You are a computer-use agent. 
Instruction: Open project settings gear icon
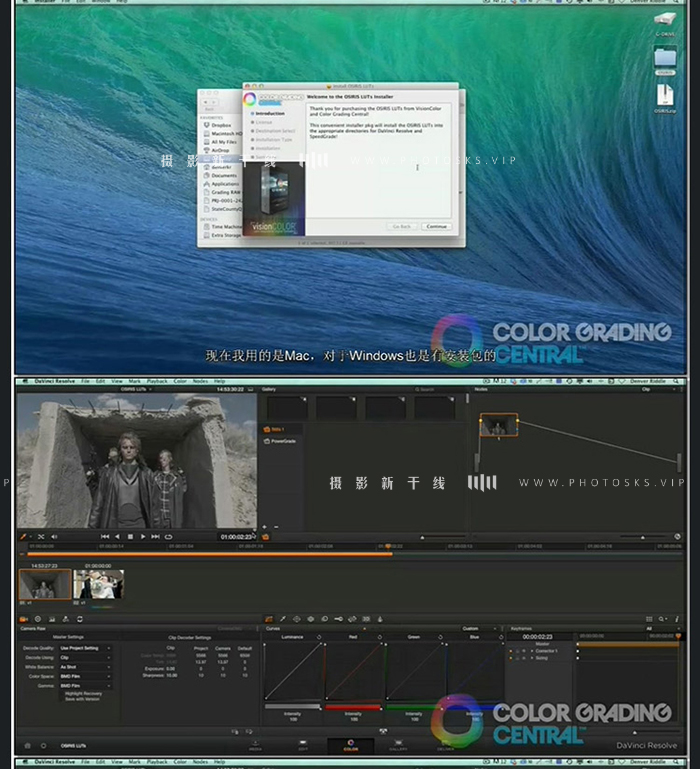(x=44, y=745)
